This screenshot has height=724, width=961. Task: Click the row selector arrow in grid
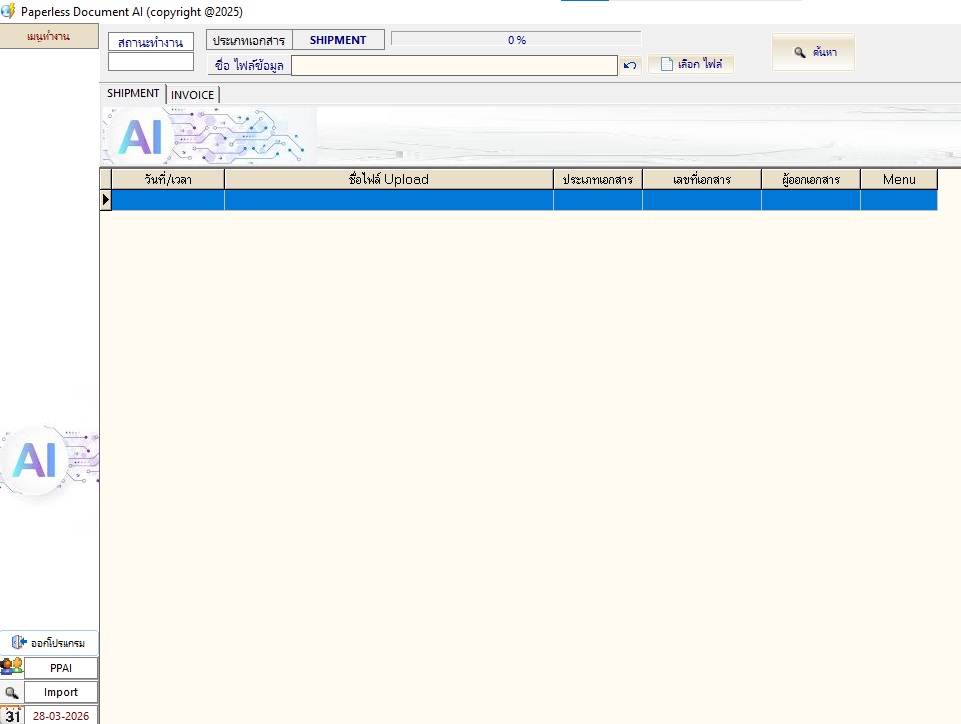point(105,200)
